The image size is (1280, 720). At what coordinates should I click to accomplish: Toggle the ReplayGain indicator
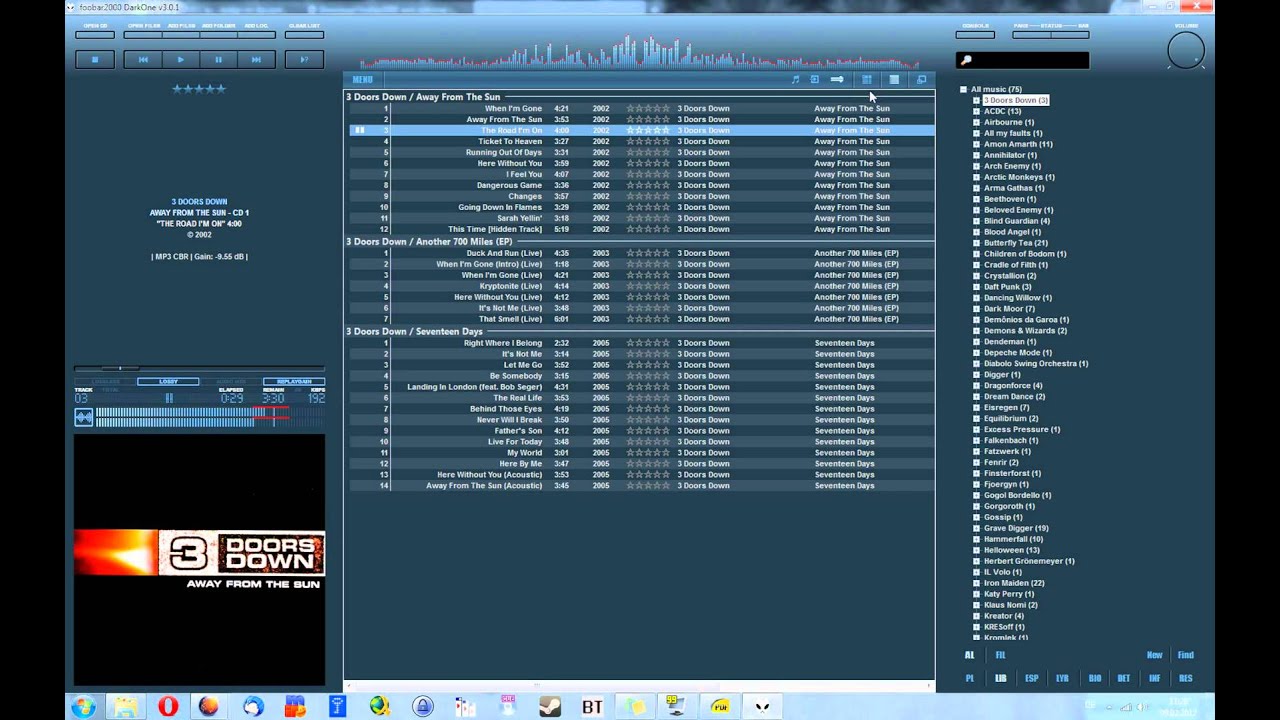[x=294, y=381]
